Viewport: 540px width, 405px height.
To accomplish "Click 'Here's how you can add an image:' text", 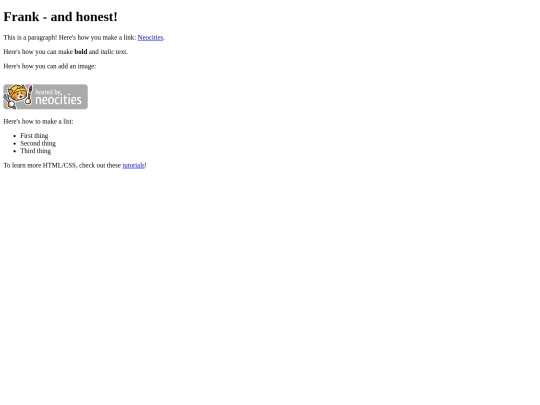I will pos(50,66).
